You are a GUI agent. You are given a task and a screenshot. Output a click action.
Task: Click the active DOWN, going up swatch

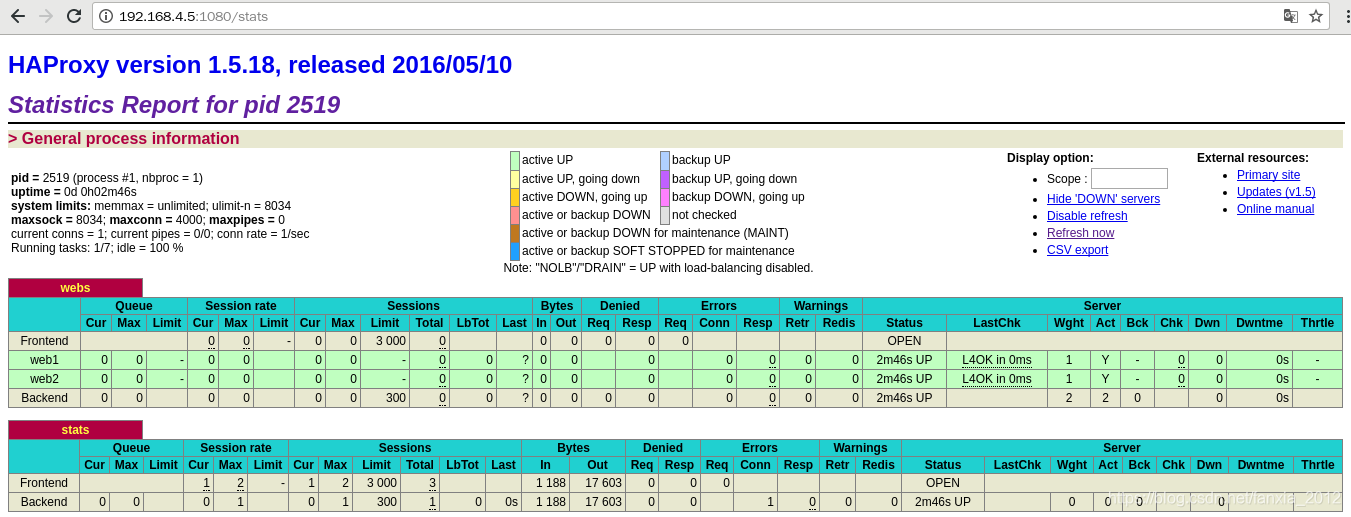pos(515,197)
